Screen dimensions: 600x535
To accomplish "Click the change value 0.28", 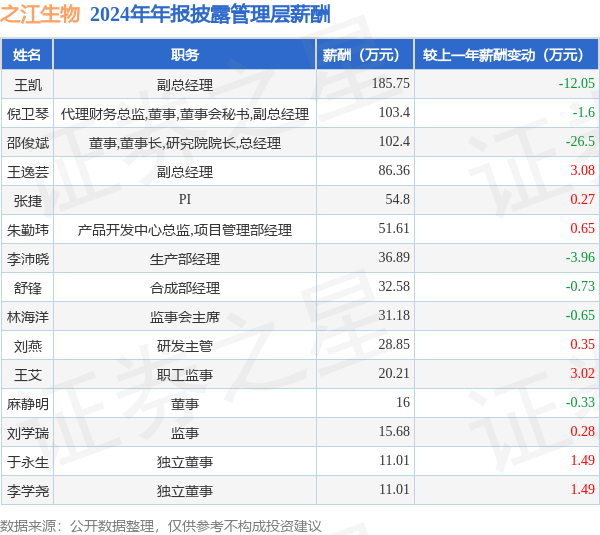I will (x=582, y=431).
